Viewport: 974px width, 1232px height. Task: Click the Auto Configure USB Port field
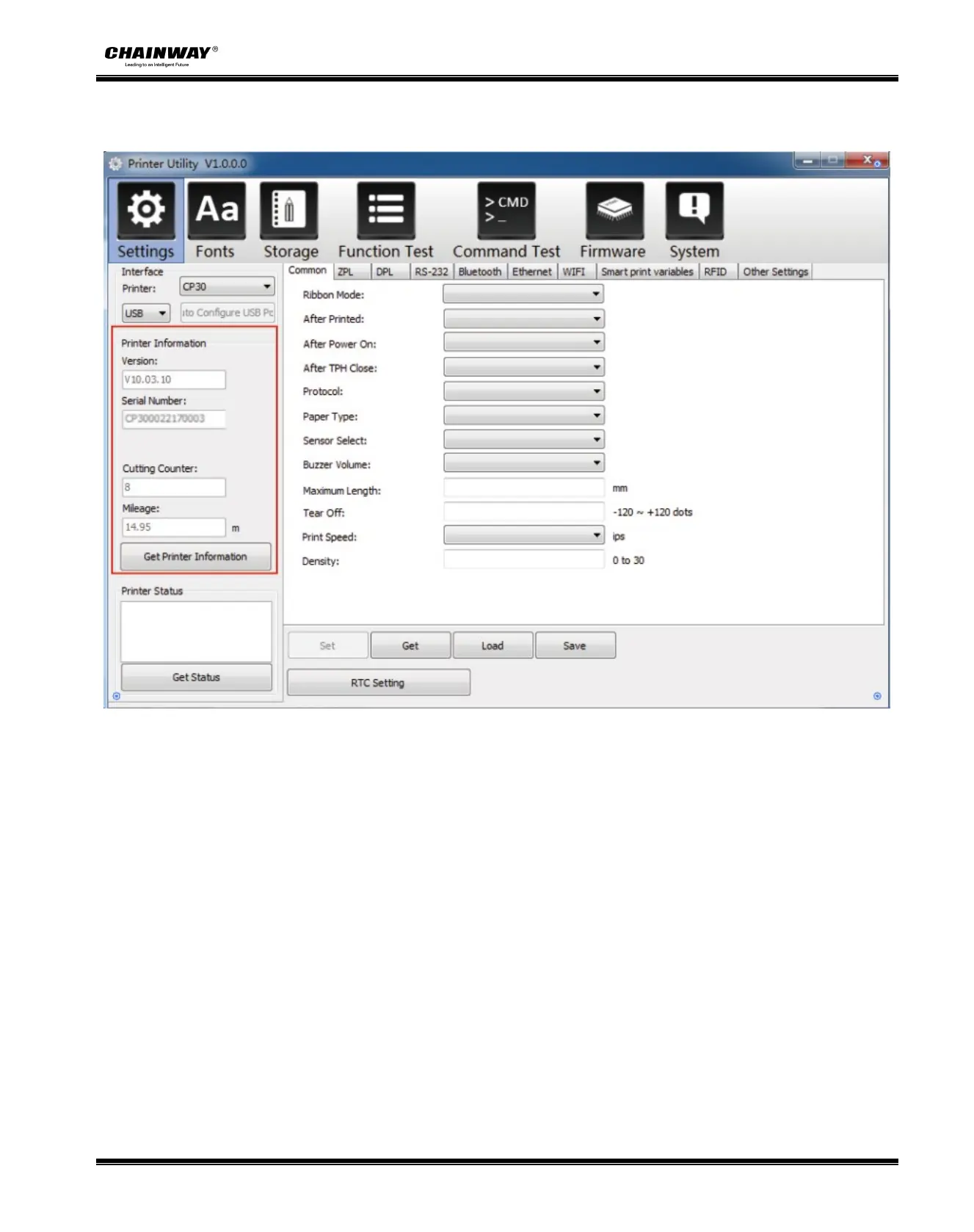[228, 313]
